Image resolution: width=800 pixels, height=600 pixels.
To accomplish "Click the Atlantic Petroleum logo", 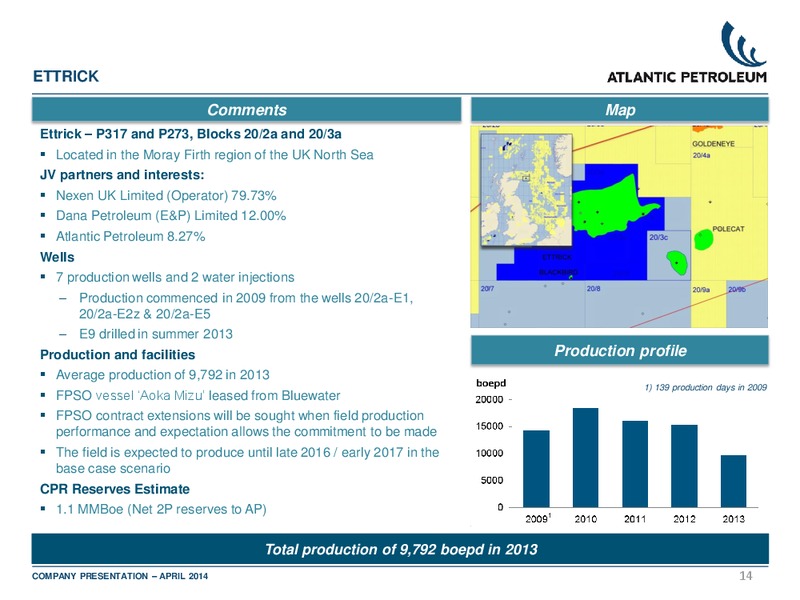I will coord(687,53).
